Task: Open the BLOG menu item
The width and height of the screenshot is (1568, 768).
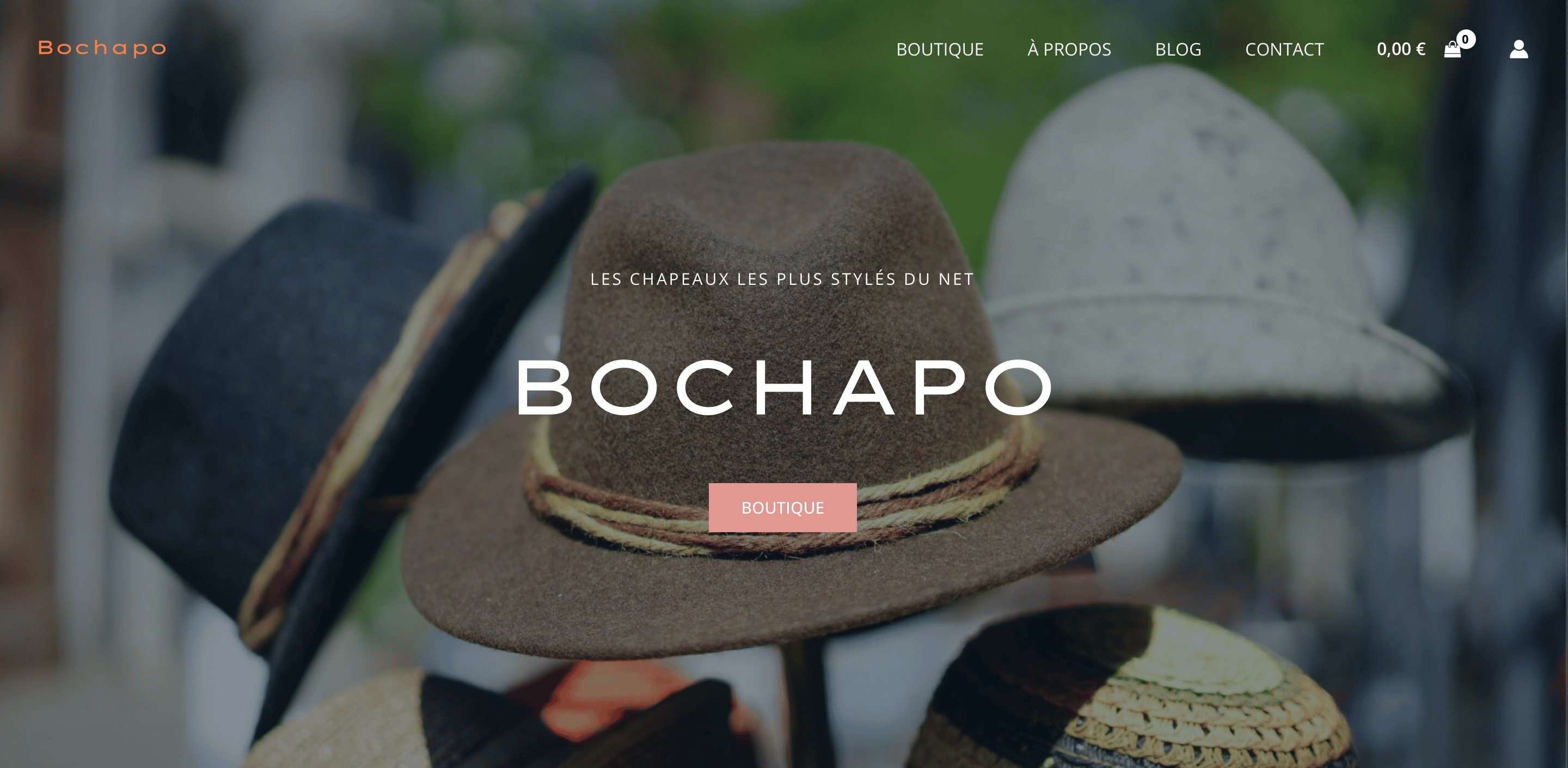Action: tap(1178, 50)
